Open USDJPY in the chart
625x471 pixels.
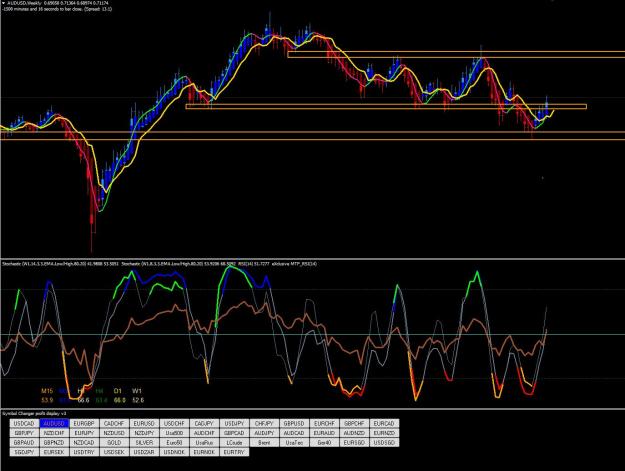234,423
